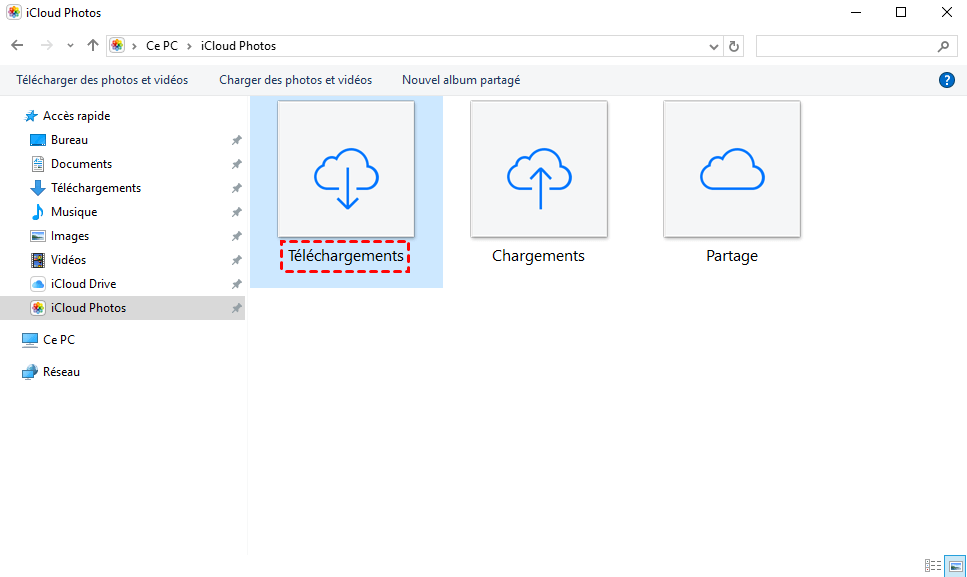Click Charger des photos et vidéos
The height and width of the screenshot is (577, 967).
click(x=295, y=80)
